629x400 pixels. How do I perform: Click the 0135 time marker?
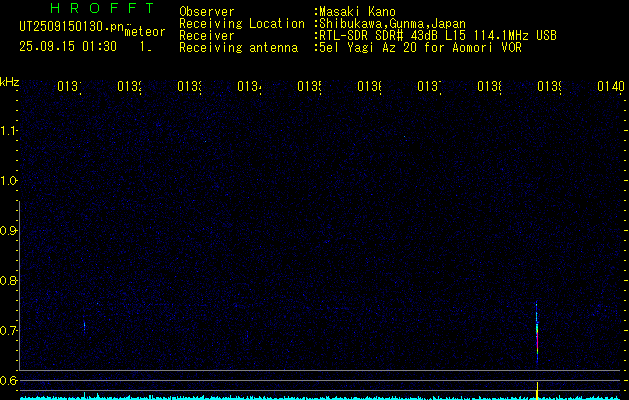309,86
